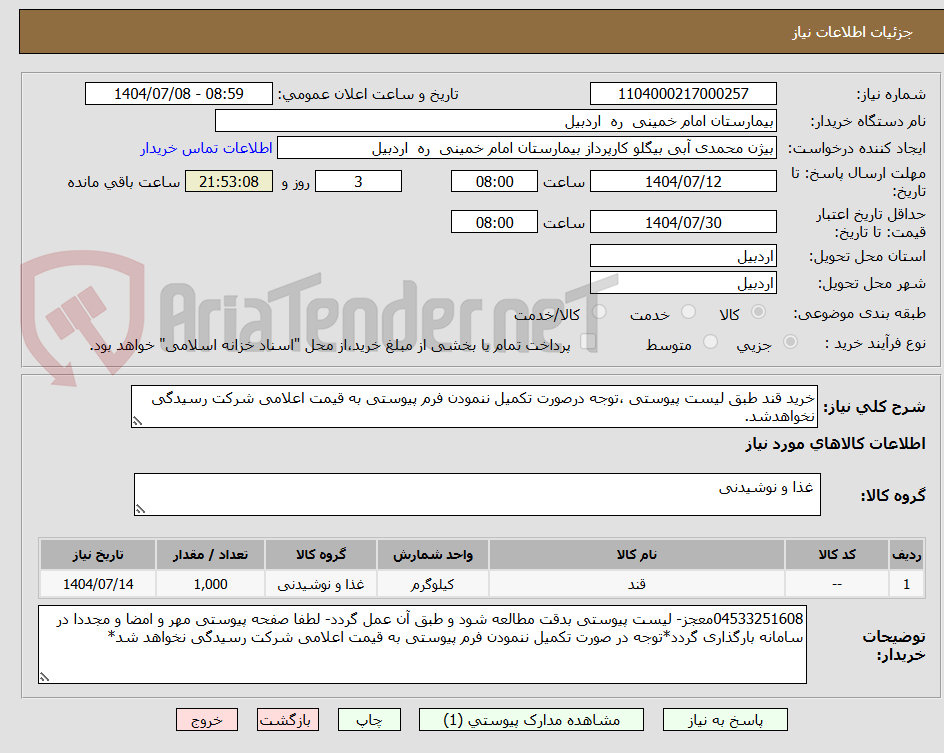Click the شماره نیاز number field
This screenshot has width=944, height=753.
pos(688,93)
